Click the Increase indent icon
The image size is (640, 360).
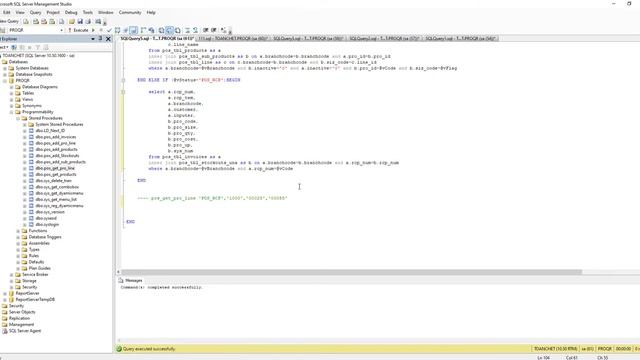point(213,30)
